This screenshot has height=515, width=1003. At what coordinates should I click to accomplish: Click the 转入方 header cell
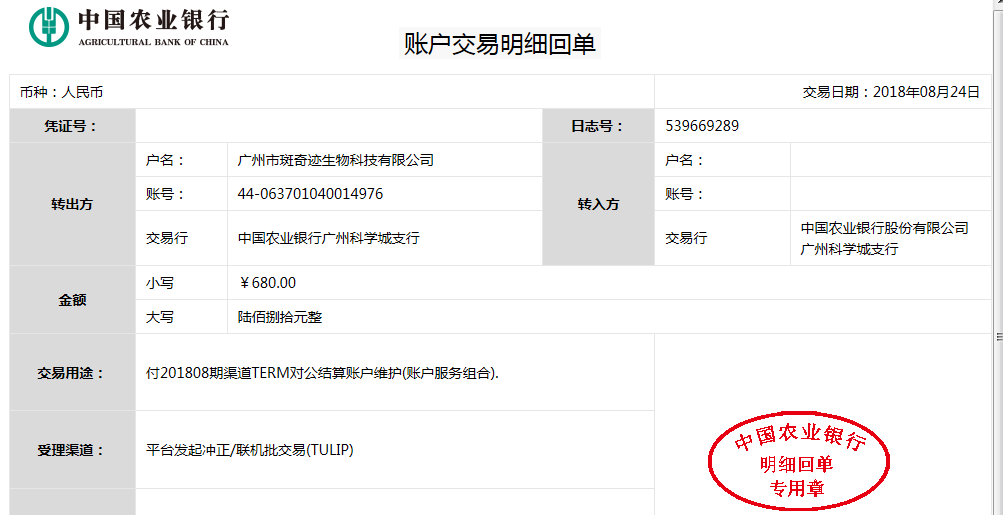point(598,204)
